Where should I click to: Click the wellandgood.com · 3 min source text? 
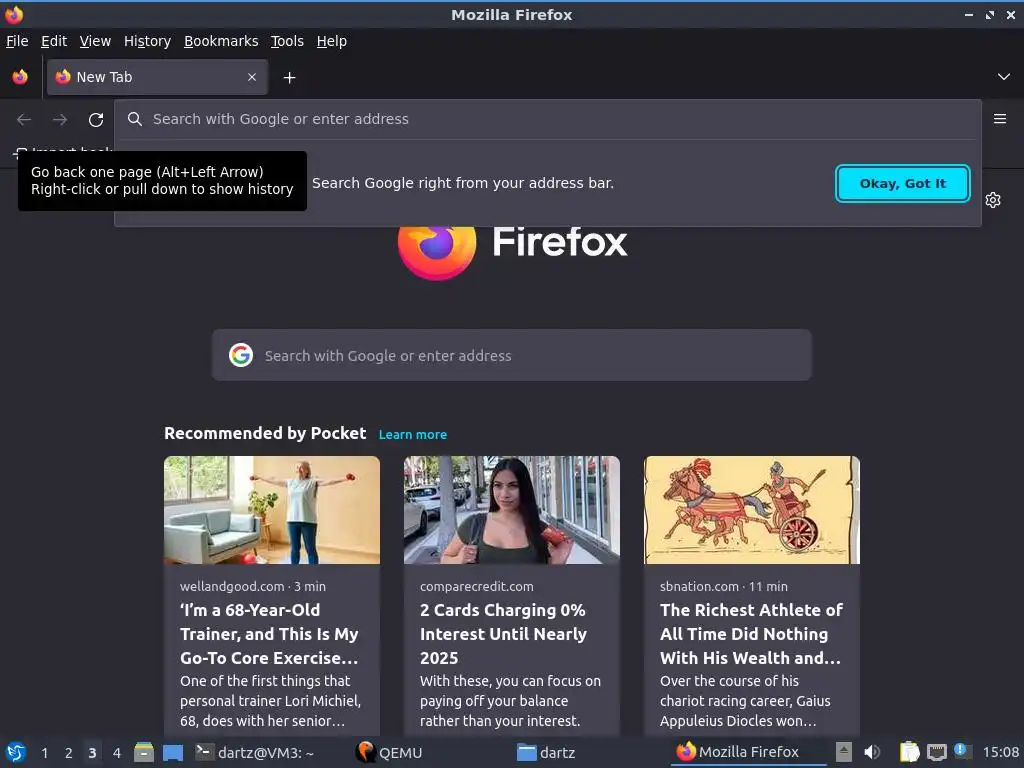tap(253, 586)
